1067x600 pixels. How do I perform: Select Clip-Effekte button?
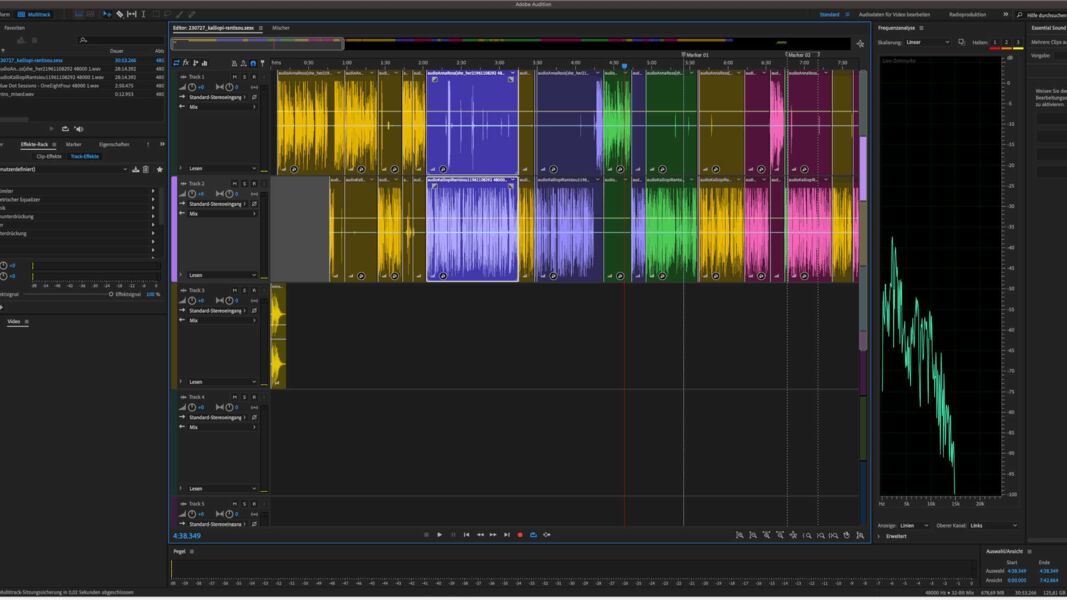(49, 156)
